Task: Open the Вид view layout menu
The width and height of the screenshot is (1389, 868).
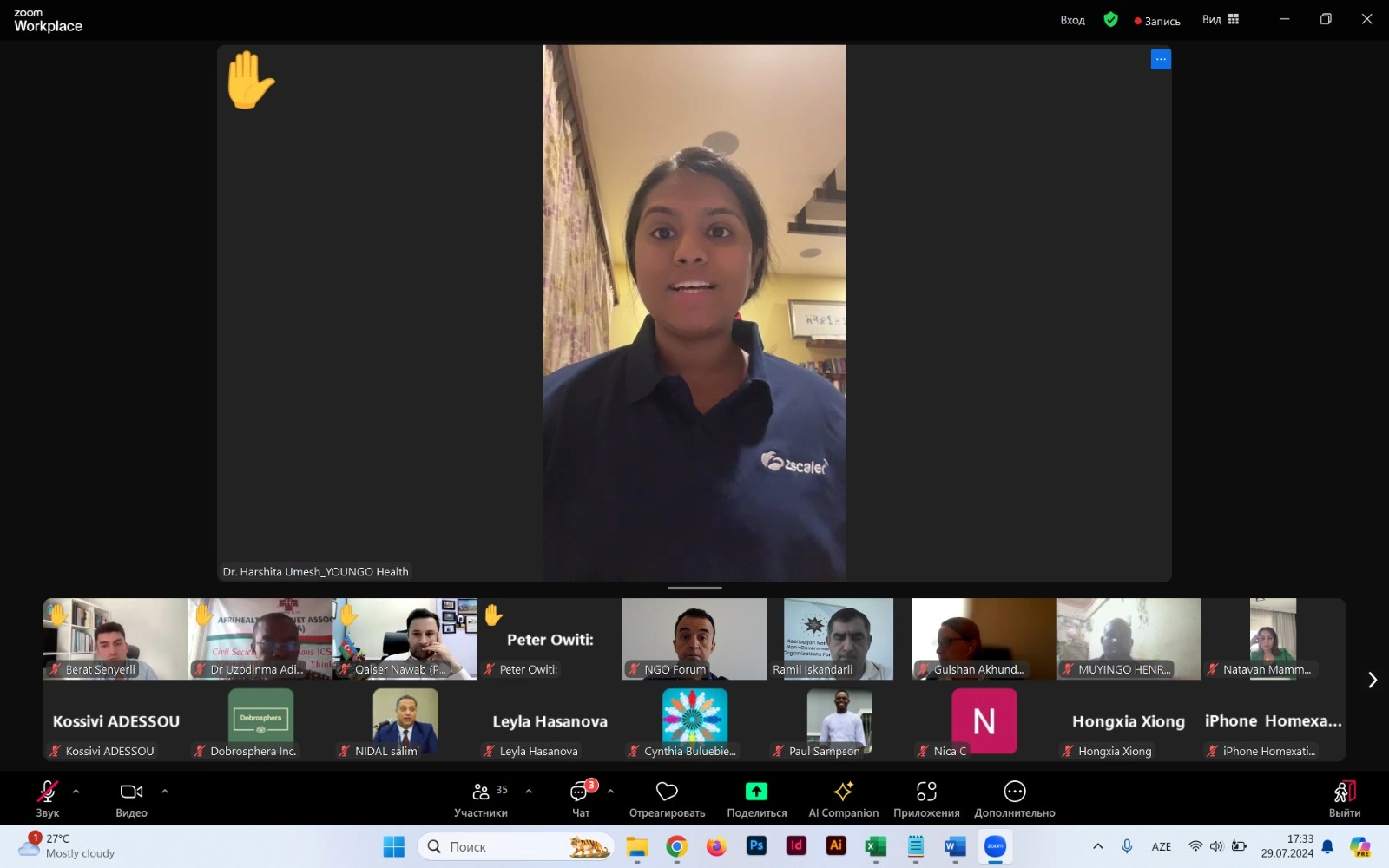Action: pyautogui.click(x=1221, y=19)
